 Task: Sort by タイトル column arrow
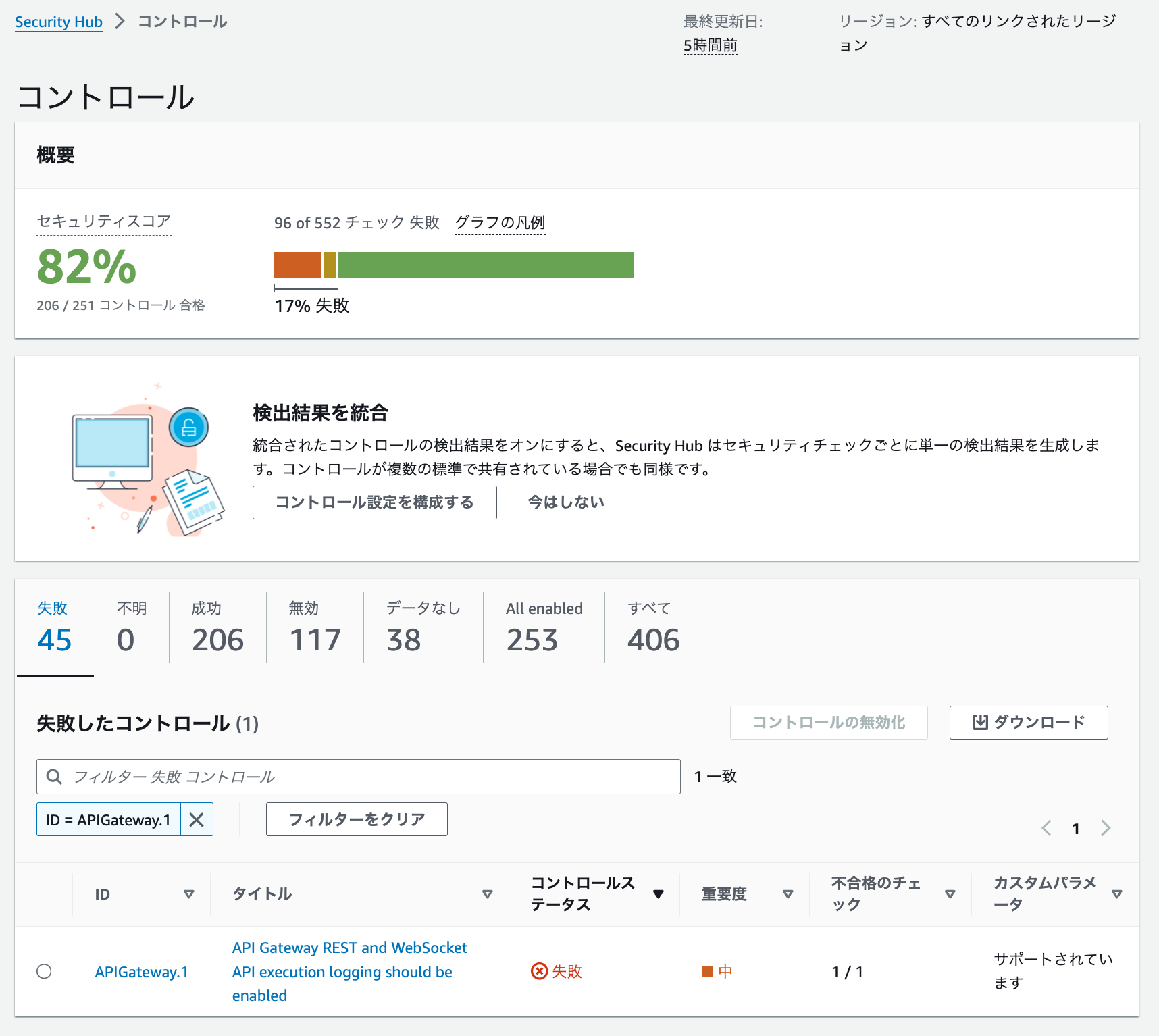tap(488, 894)
